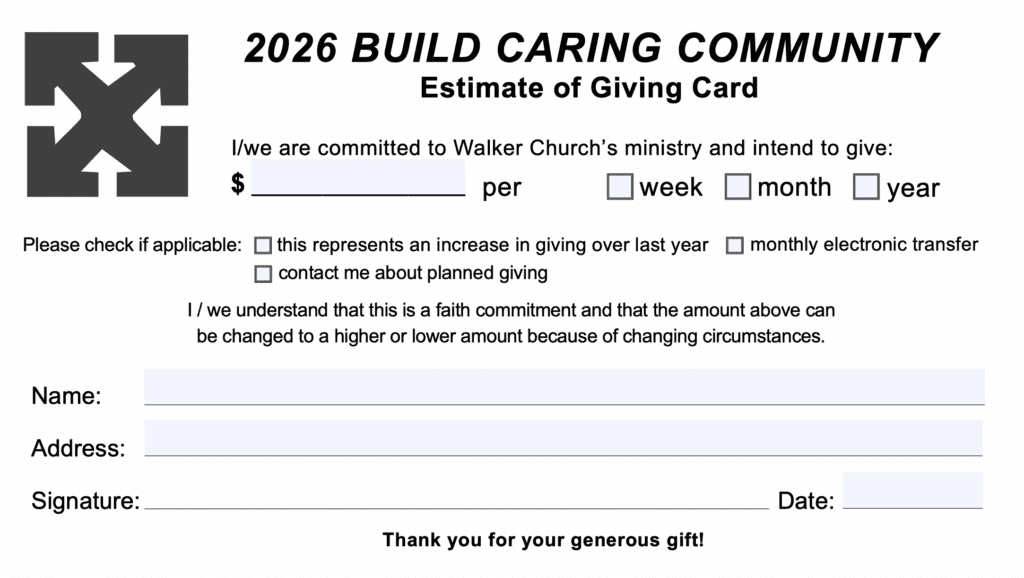Image resolution: width=1024 pixels, height=578 pixels.
Task: Tick the increase in giving checkbox
Action: pos(263,245)
